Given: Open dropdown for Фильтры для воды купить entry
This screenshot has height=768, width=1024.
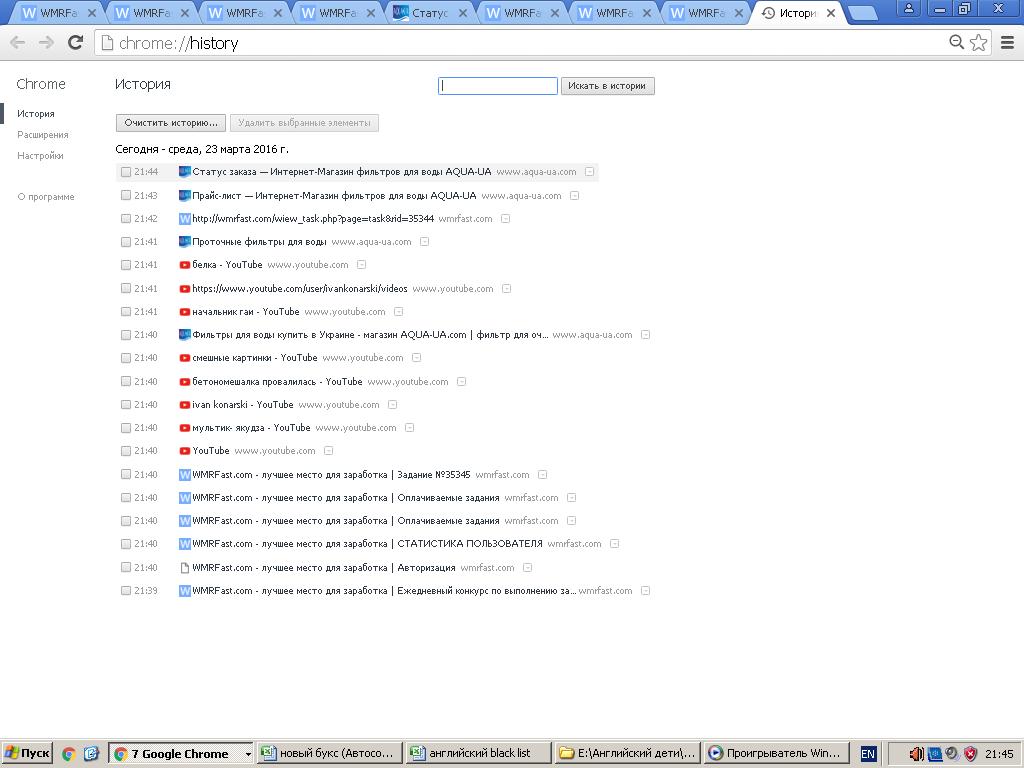Looking at the screenshot, I should (x=646, y=334).
